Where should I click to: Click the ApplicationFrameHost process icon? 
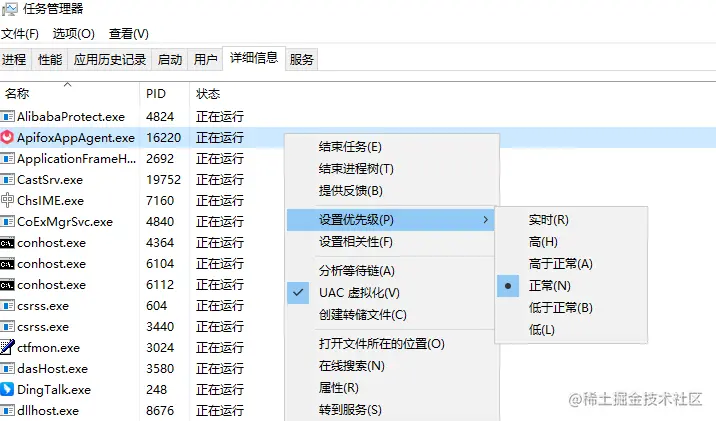(x=7, y=159)
